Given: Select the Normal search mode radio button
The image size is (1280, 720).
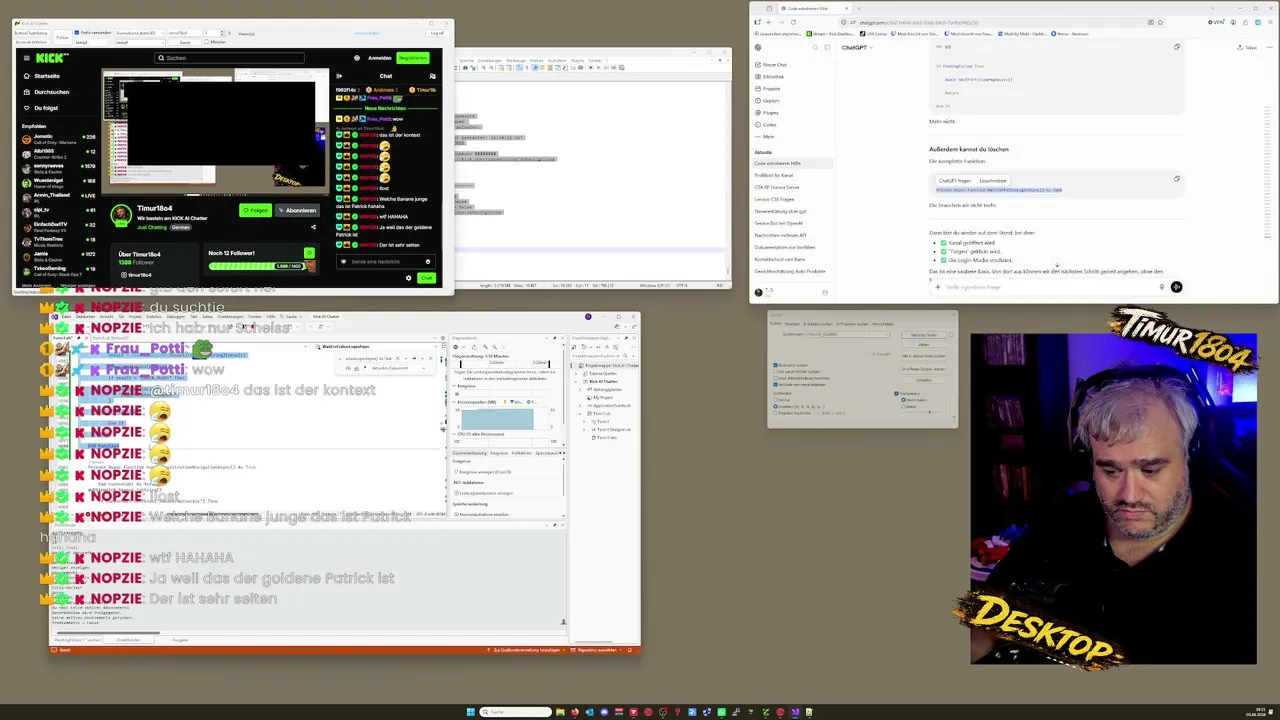Looking at the screenshot, I should tap(775, 400).
